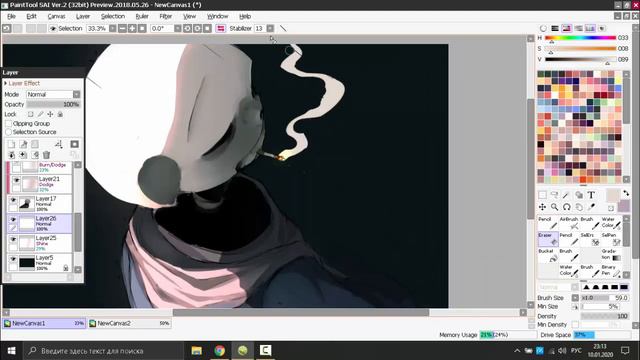Adjust the Hue slider bar
The height and width of the screenshot is (360, 640).
[x=580, y=38]
